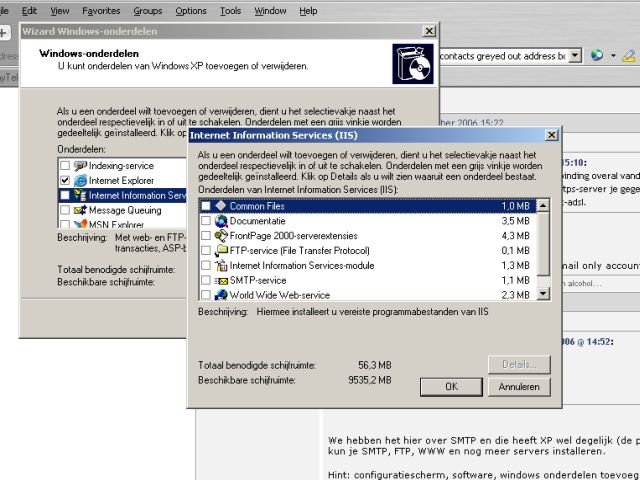Image resolution: width=640 pixels, height=480 pixels.
Task: Open the Edit menu
Action: tap(29, 11)
